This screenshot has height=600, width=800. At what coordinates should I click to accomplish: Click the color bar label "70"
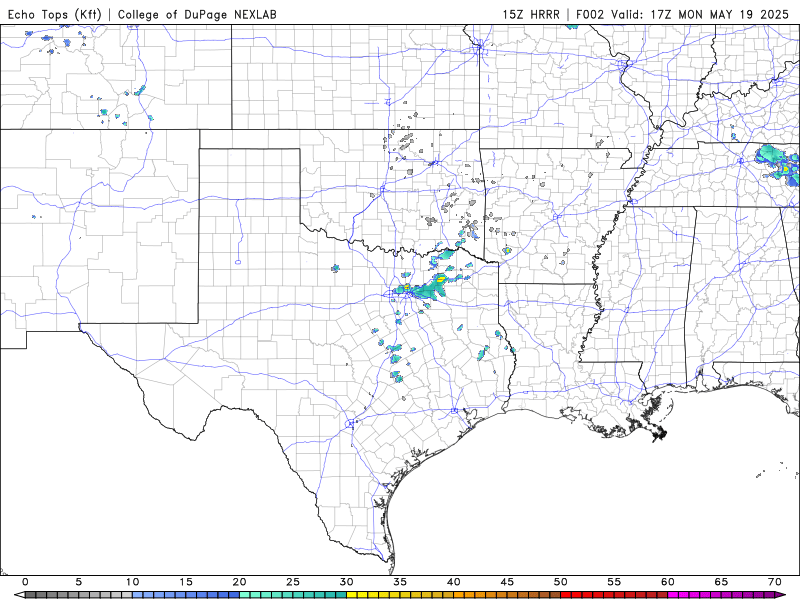pos(774,582)
